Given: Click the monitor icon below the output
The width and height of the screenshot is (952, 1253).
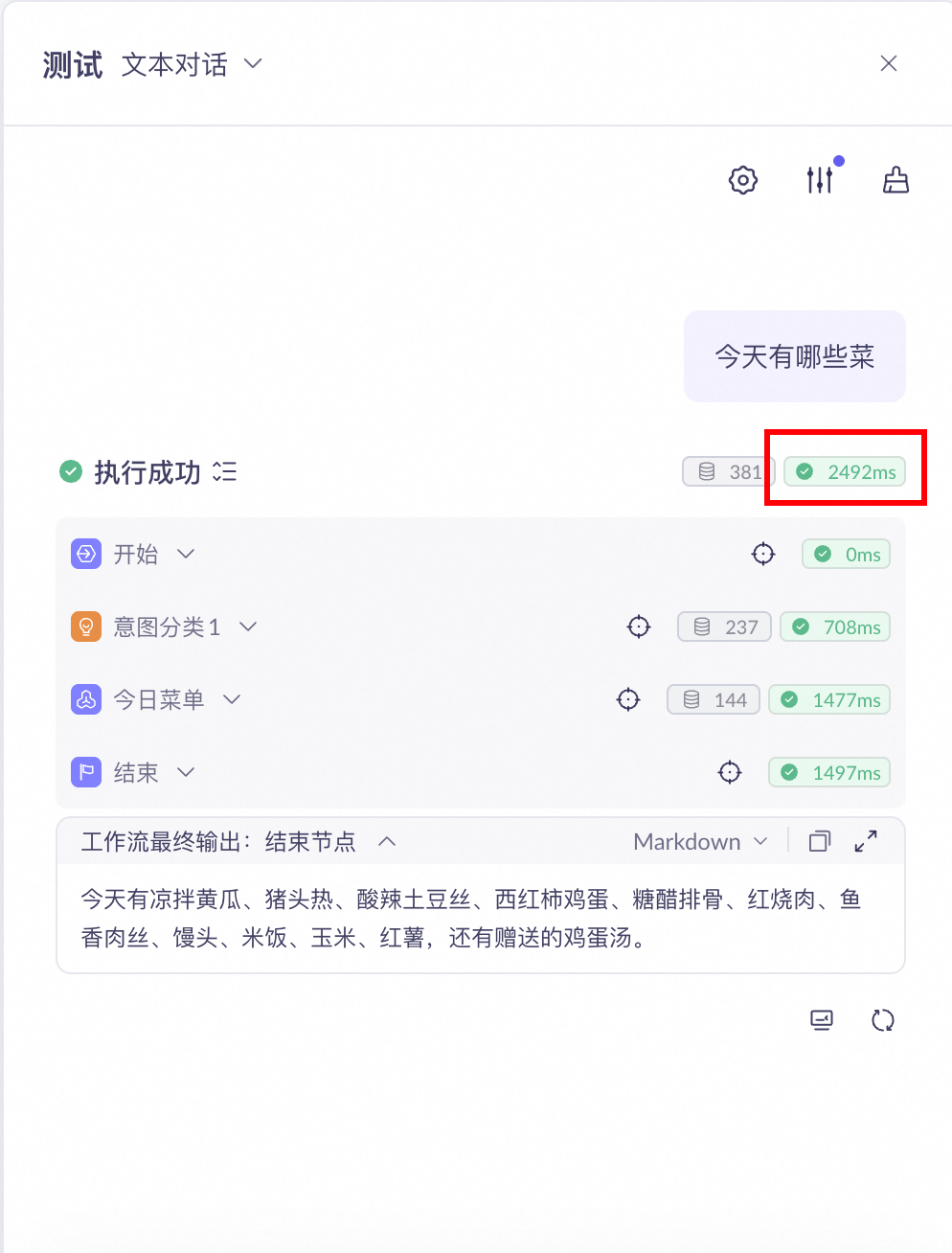Looking at the screenshot, I should pyautogui.click(x=822, y=1020).
